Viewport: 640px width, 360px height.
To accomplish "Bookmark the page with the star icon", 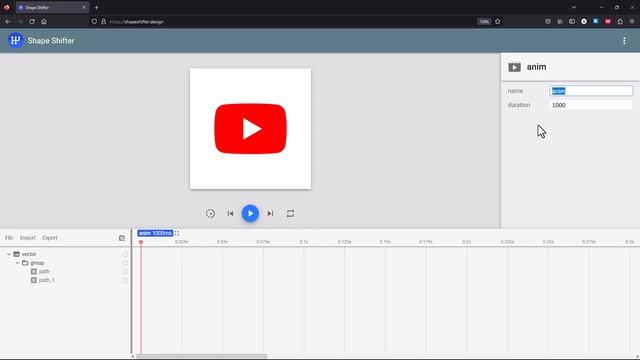I will [x=498, y=22].
